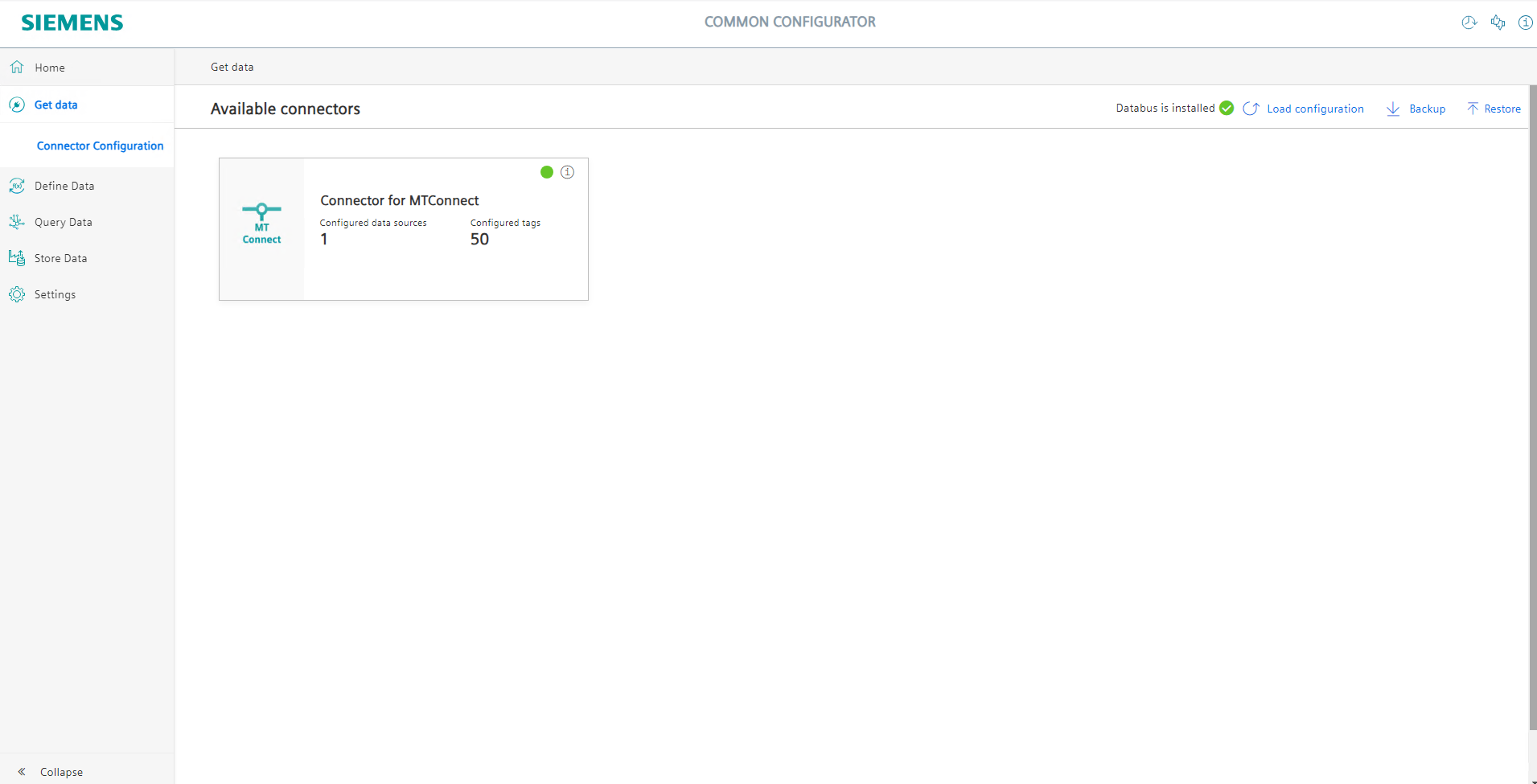Click the Siemens logo
Viewport: 1537px width, 784px height.
coord(72,23)
